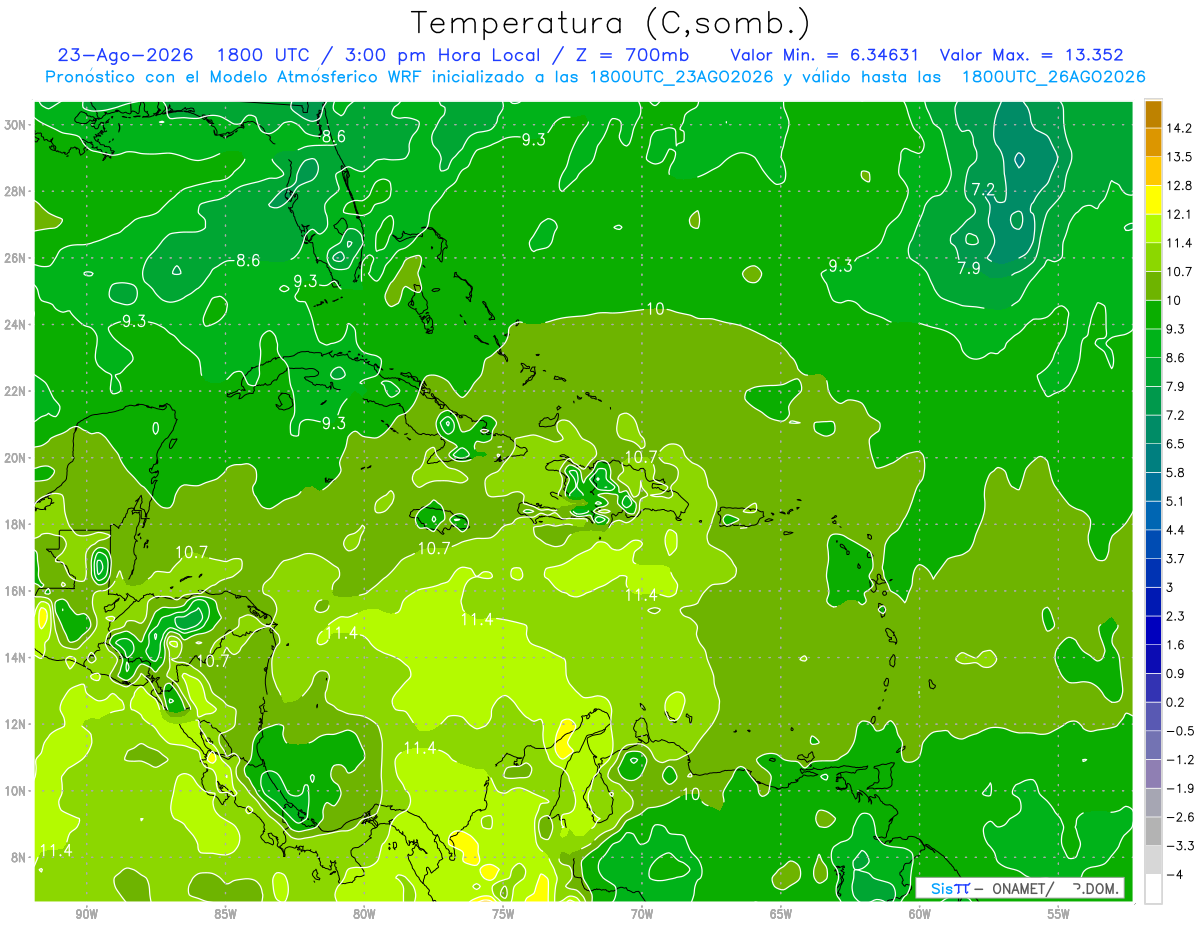The image size is (1200, 927).
Task: Click the "10N" latitude axis label
Action: [17, 791]
